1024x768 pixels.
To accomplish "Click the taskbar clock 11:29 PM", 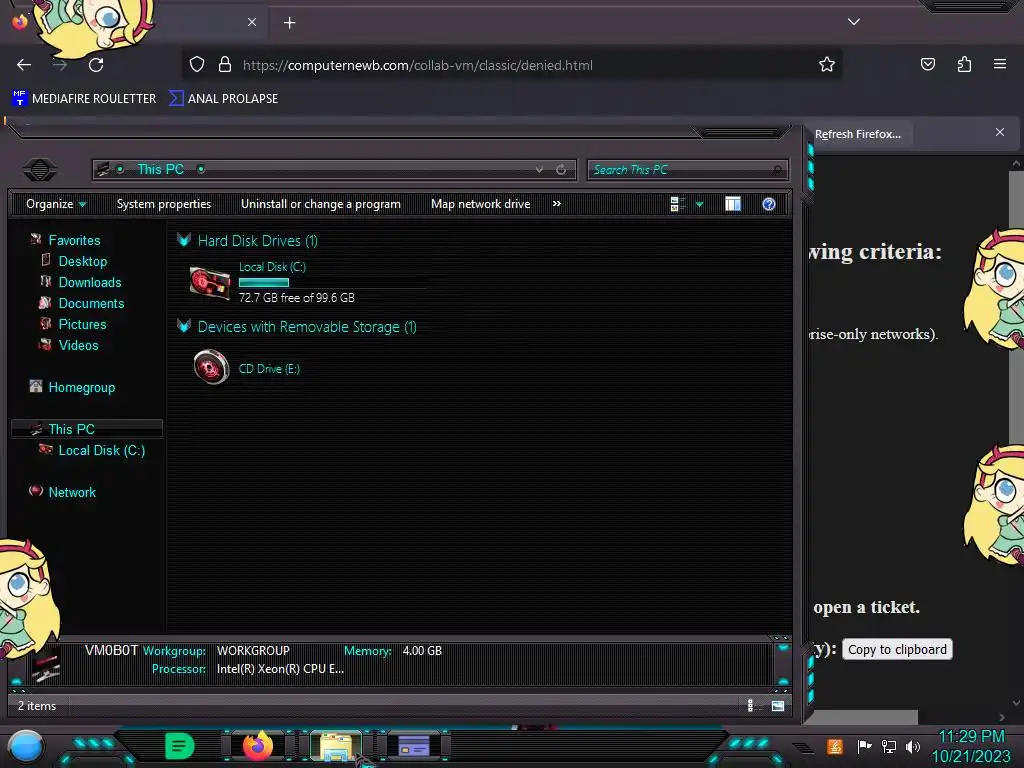I will pyautogui.click(x=971, y=737).
